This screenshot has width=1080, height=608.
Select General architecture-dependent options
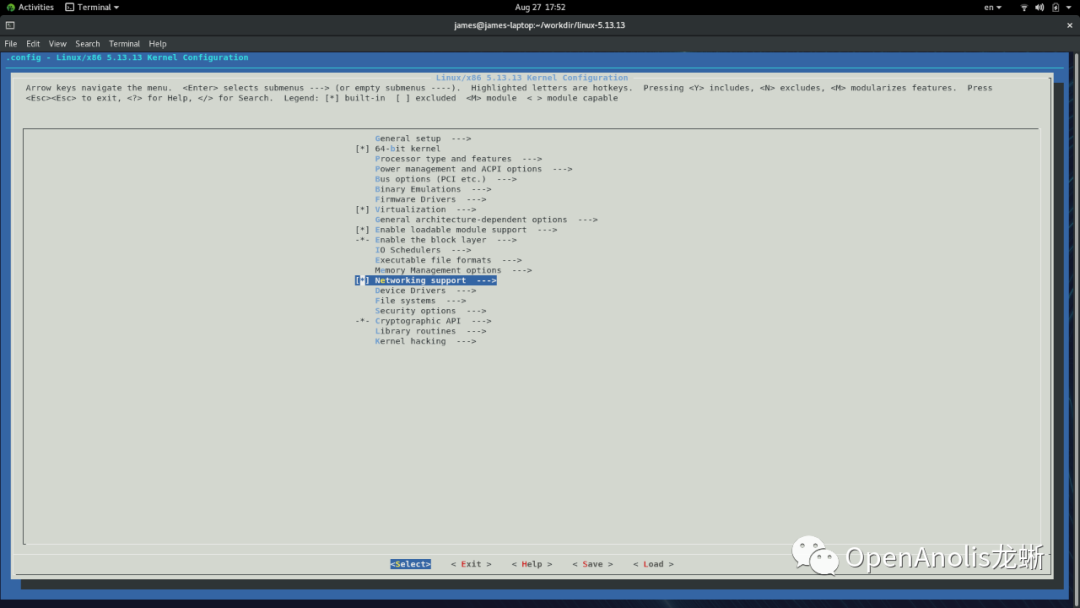pos(486,220)
